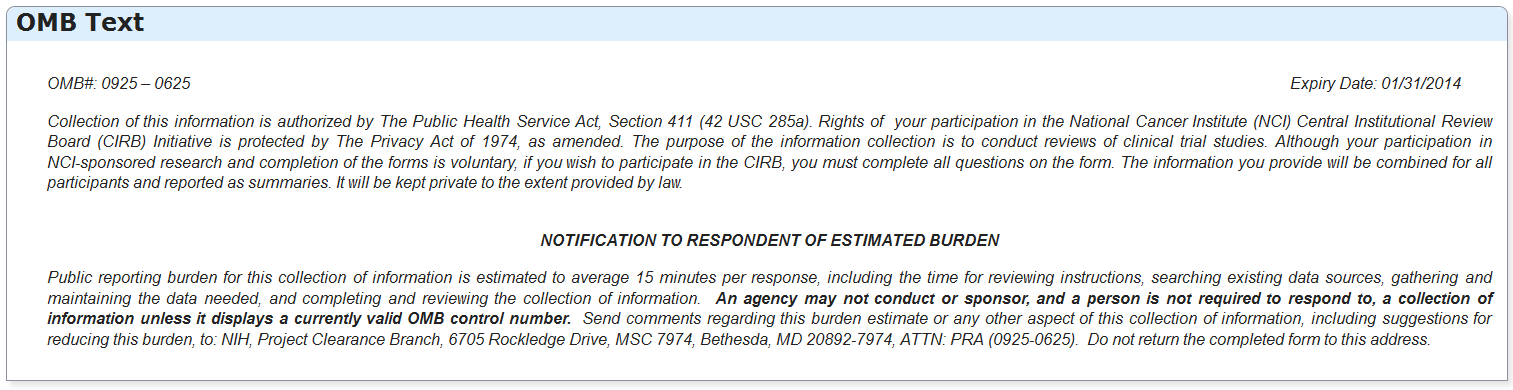Select the OMB# 0925 – 0625 text
Viewport: 1513px width, 390px height.
(x=119, y=84)
